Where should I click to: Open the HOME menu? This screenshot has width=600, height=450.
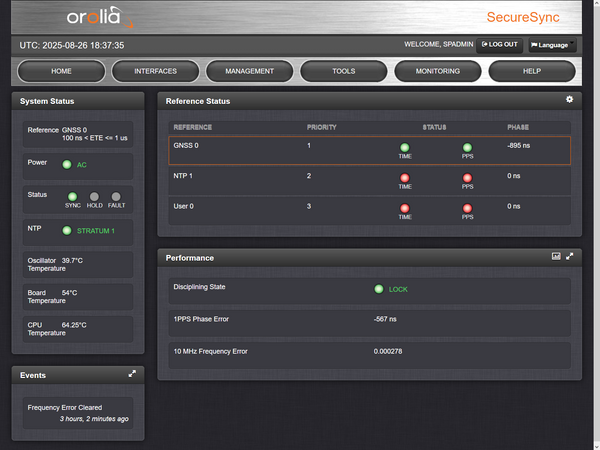(x=61, y=71)
